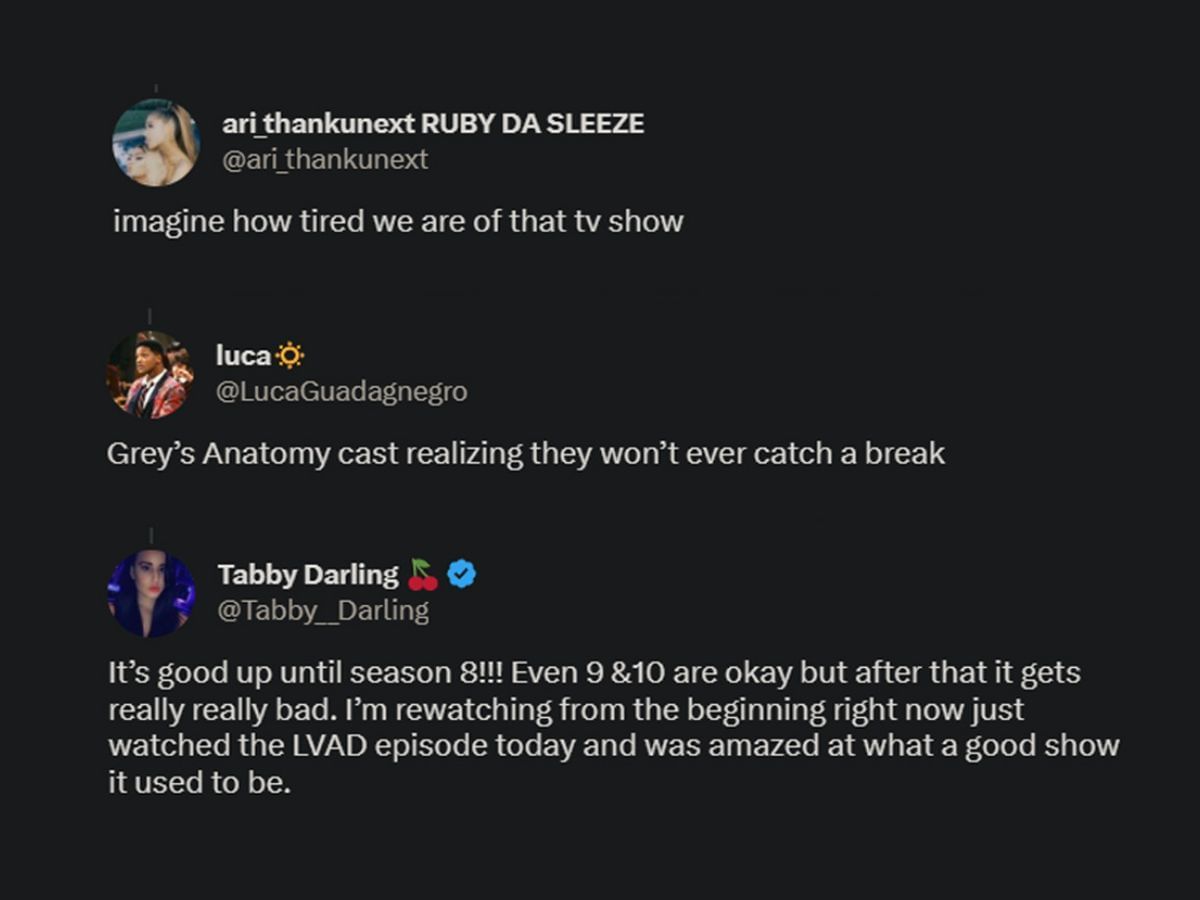Click Tabby Darling's profile photo

152,593
